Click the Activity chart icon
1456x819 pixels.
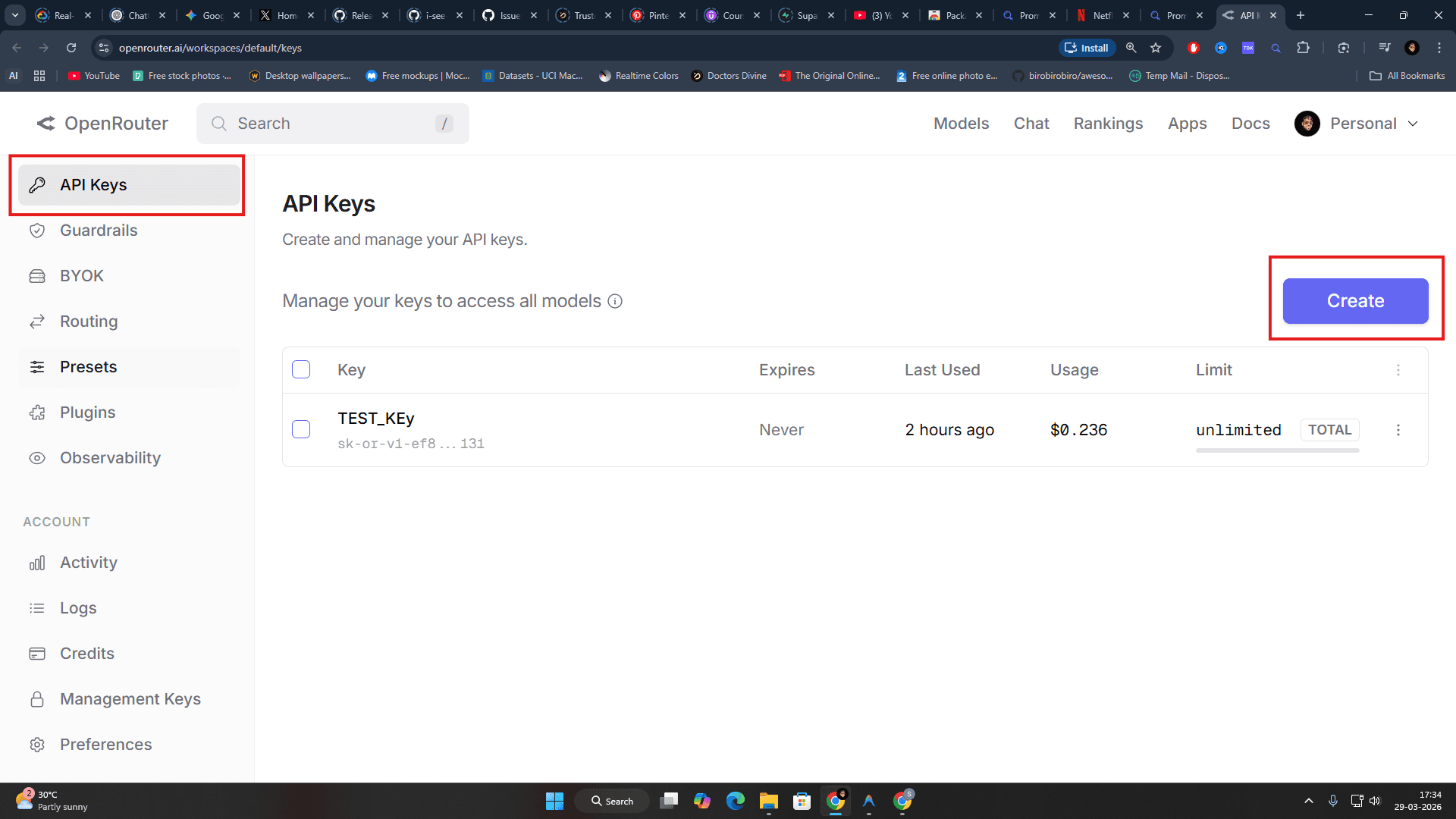[x=37, y=562]
